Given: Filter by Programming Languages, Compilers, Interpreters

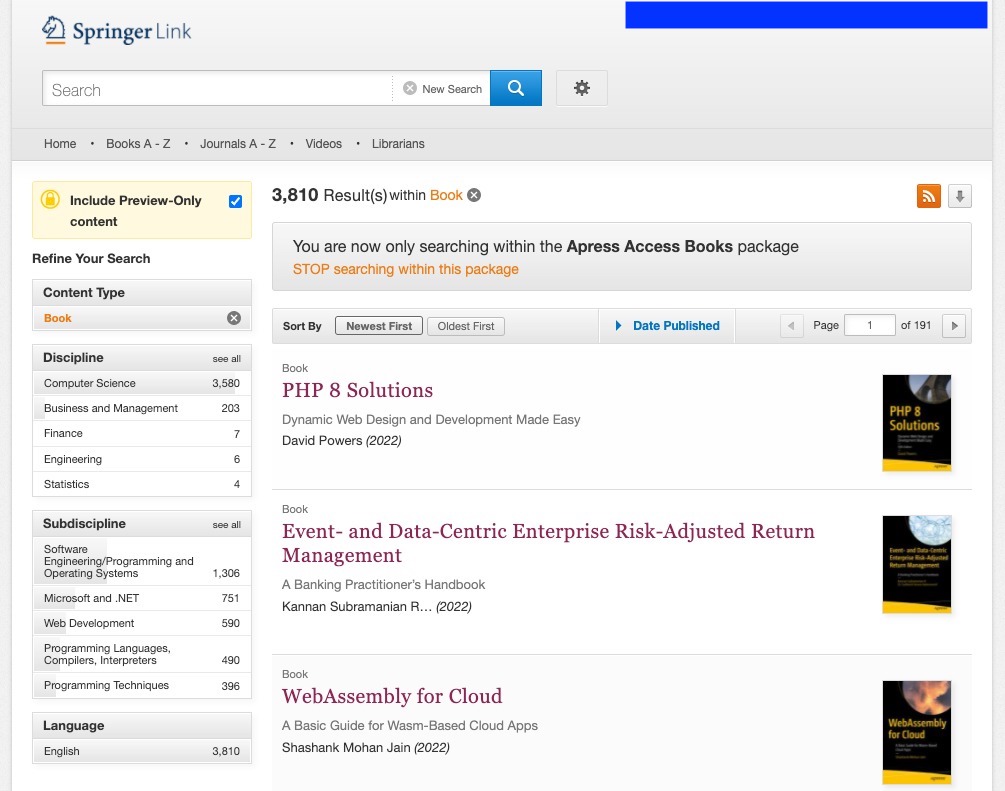Looking at the screenshot, I should 142,654.
